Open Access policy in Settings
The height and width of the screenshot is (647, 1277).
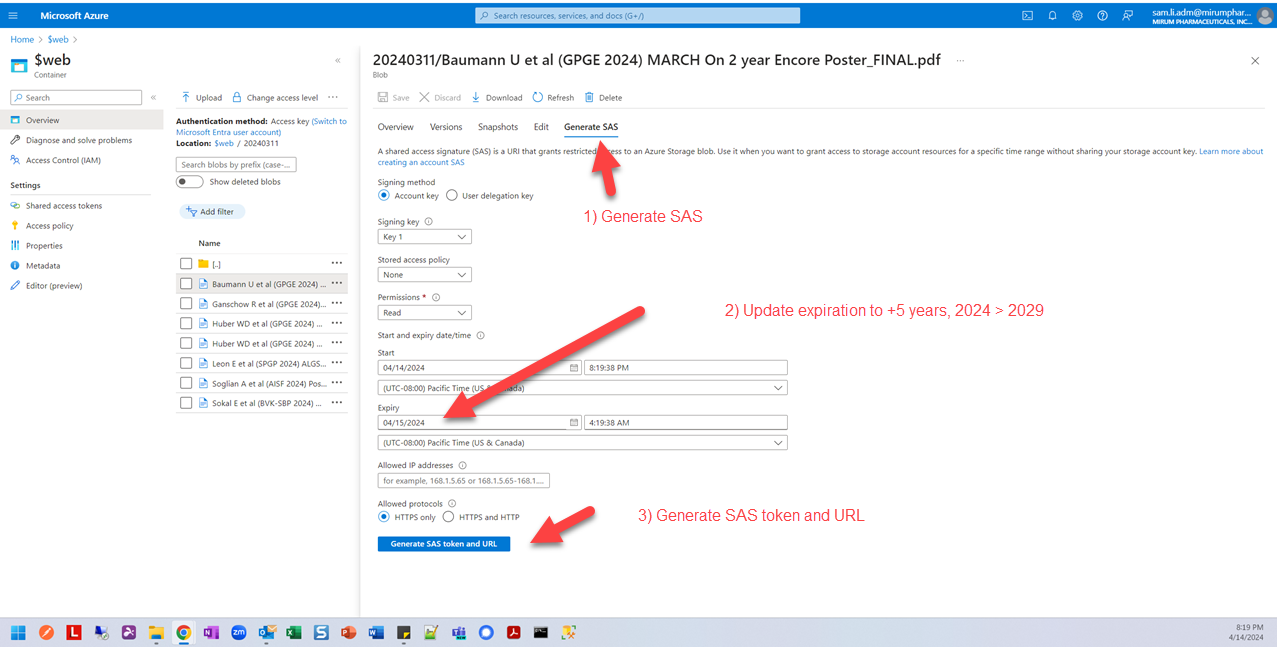[x=50, y=226]
